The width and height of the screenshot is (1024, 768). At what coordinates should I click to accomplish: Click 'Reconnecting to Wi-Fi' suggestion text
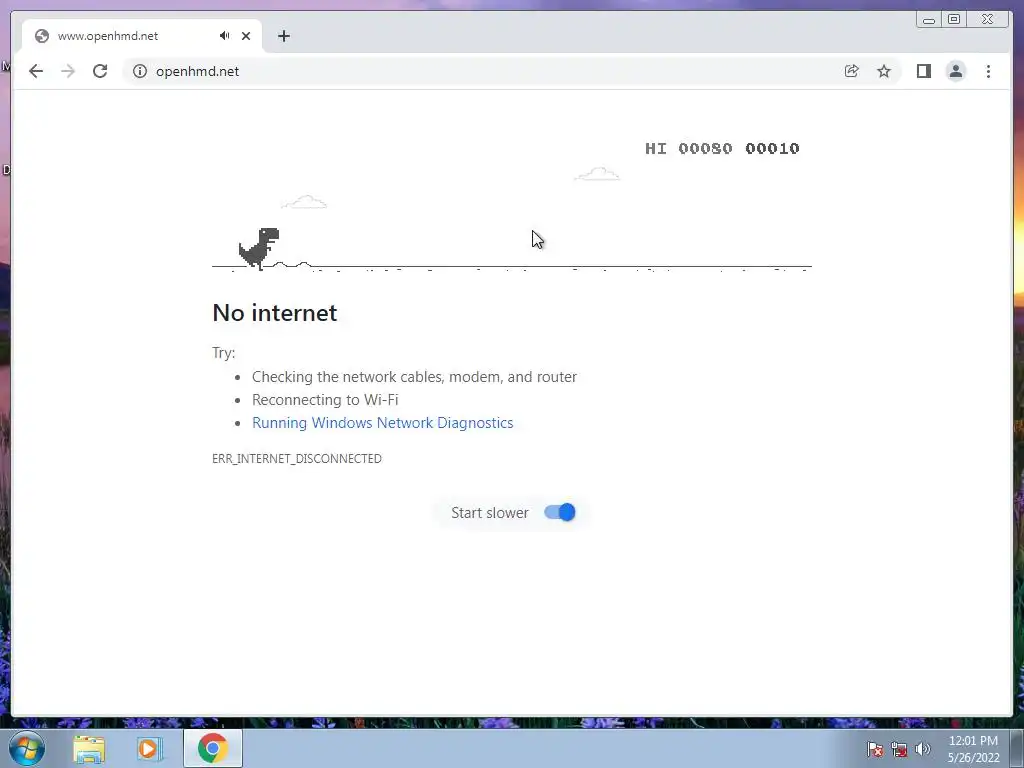coord(325,400)
